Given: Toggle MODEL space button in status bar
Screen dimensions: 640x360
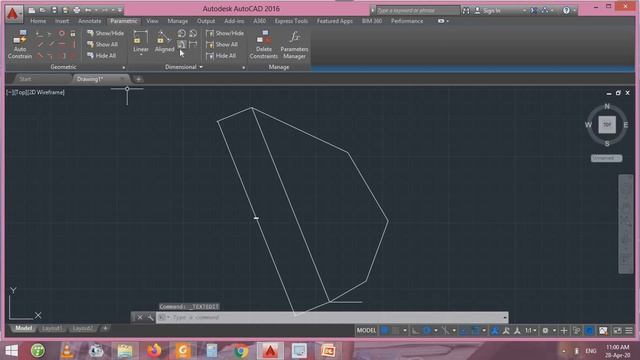Looking at the screenshot, I should (x=366, y=330).
